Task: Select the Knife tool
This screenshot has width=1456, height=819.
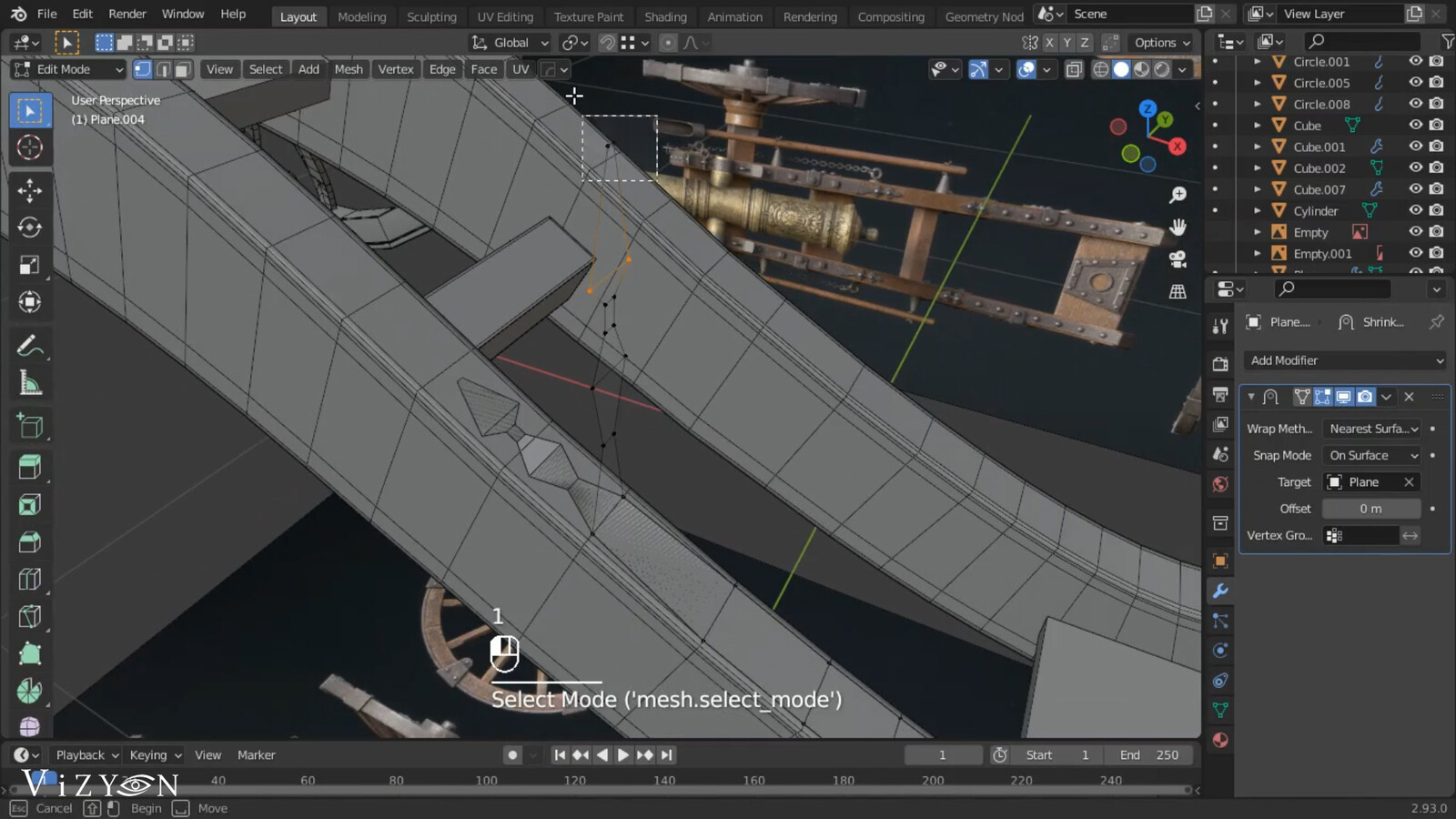Action: 30,617
